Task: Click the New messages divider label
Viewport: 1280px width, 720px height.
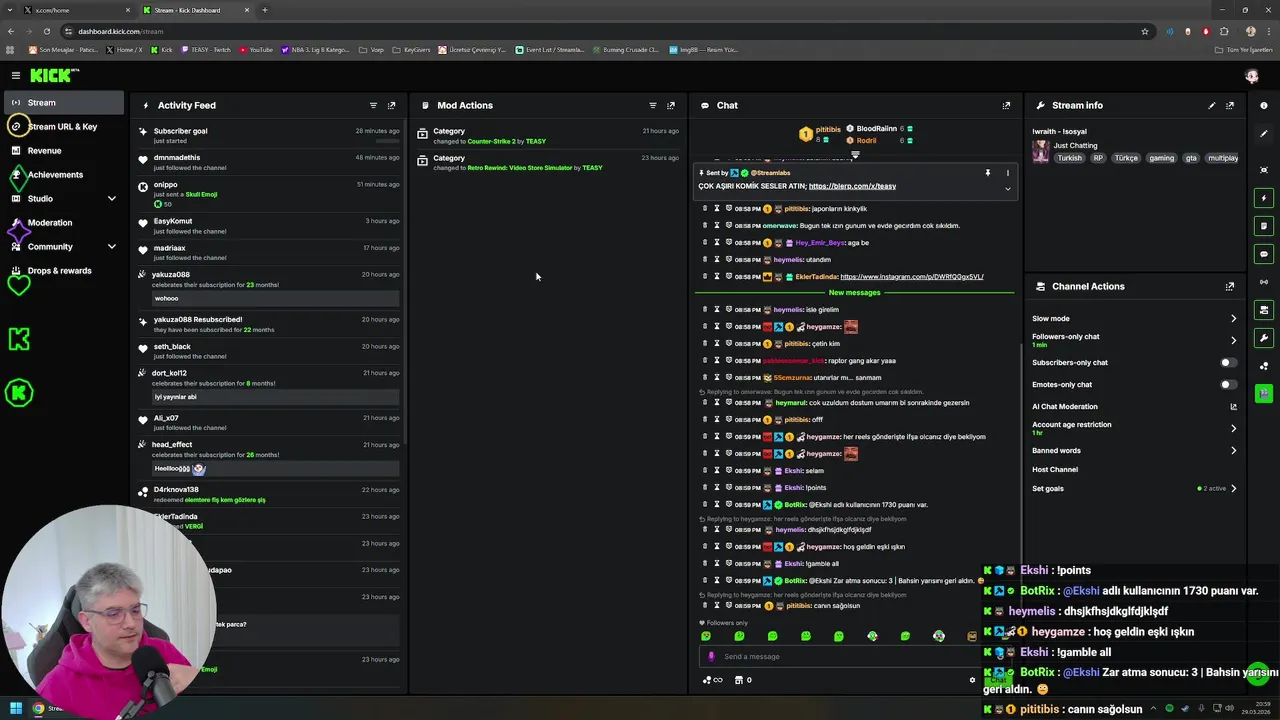Action: coord(854,293)
